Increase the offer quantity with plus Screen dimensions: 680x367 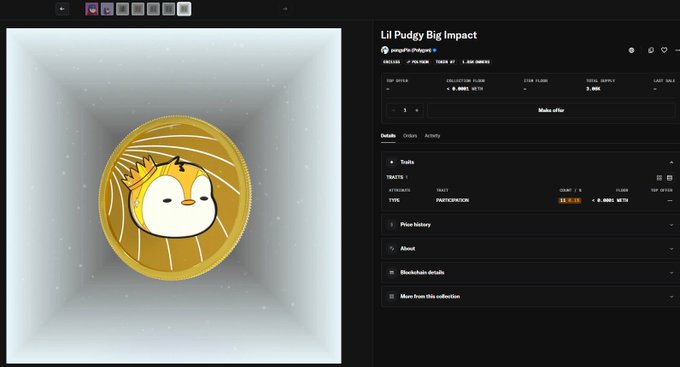pyautogui.click(x=417, y=110)
